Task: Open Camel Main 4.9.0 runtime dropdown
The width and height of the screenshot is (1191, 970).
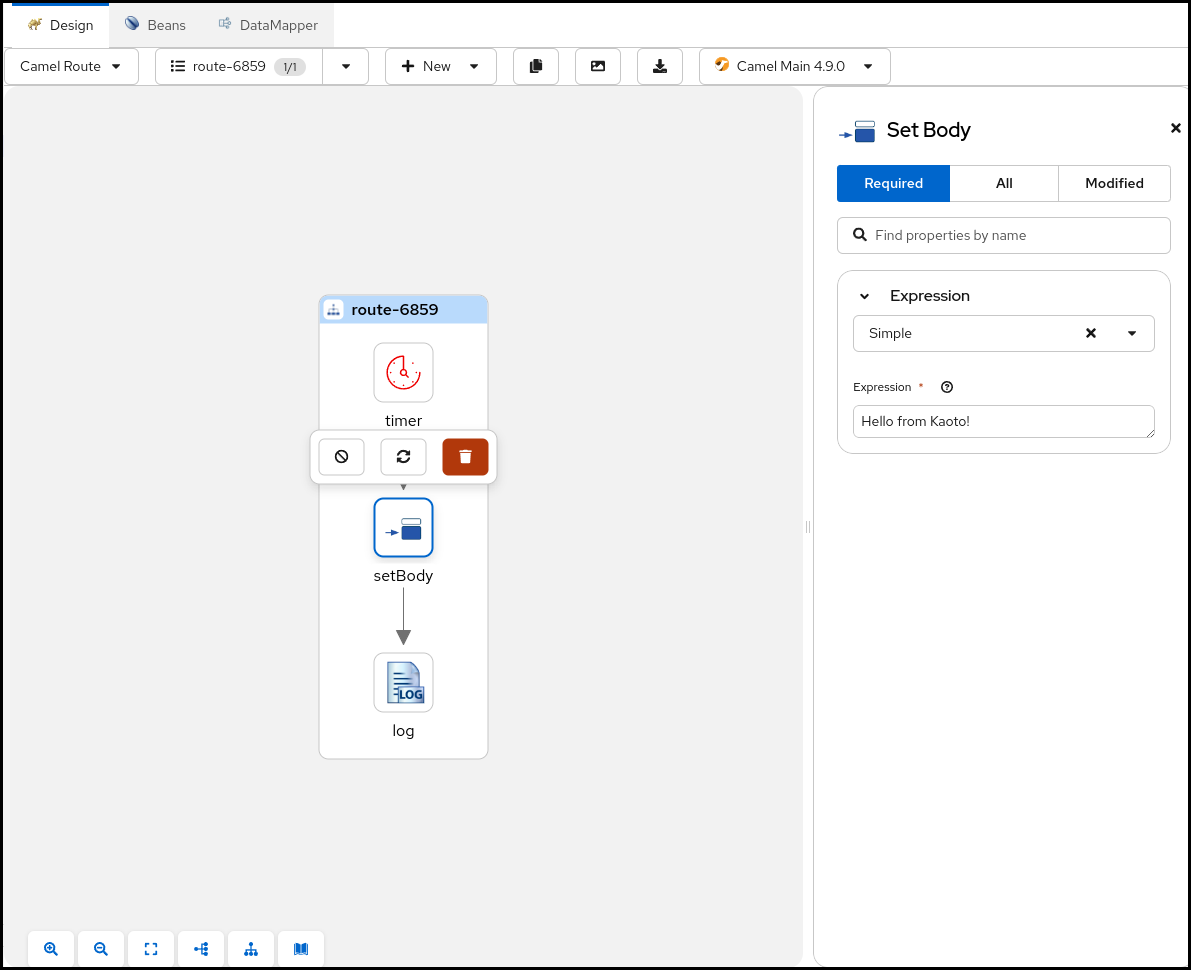Action: (x=794, y=66)
